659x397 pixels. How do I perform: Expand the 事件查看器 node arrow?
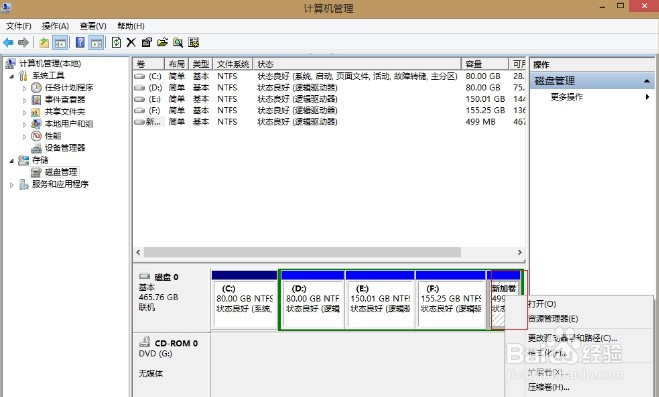pos(24,100)
